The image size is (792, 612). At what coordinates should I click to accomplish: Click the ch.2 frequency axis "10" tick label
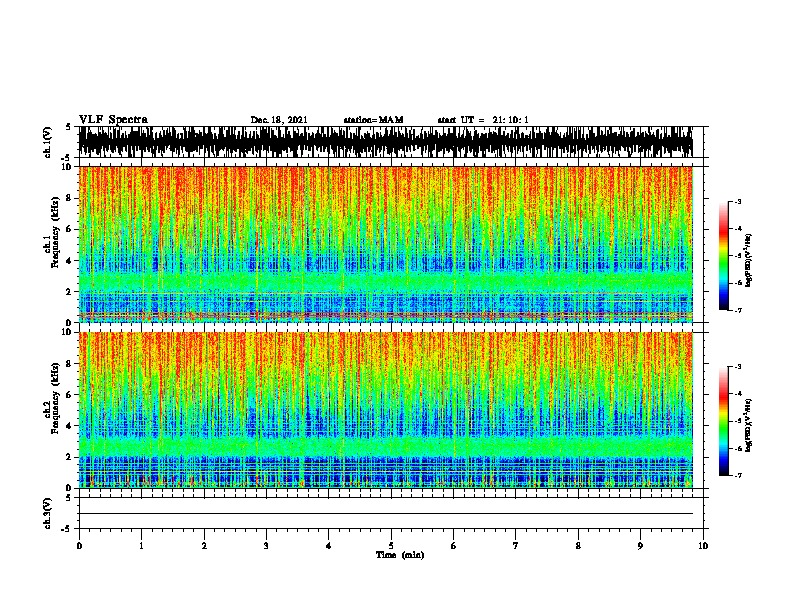click(x=68, y=332)
